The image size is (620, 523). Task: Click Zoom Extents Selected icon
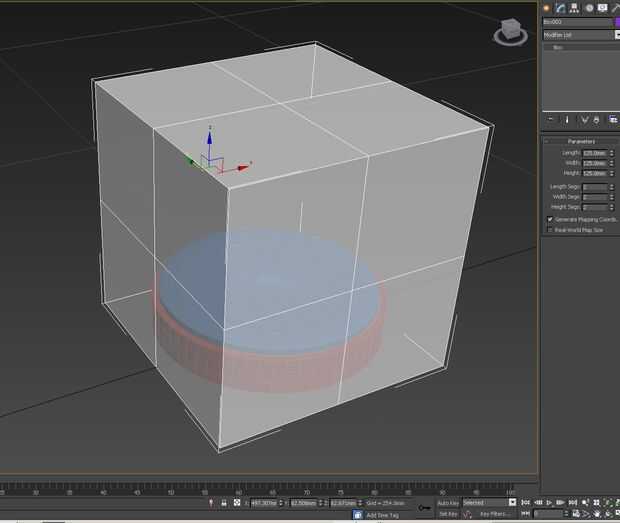[608, 502]
